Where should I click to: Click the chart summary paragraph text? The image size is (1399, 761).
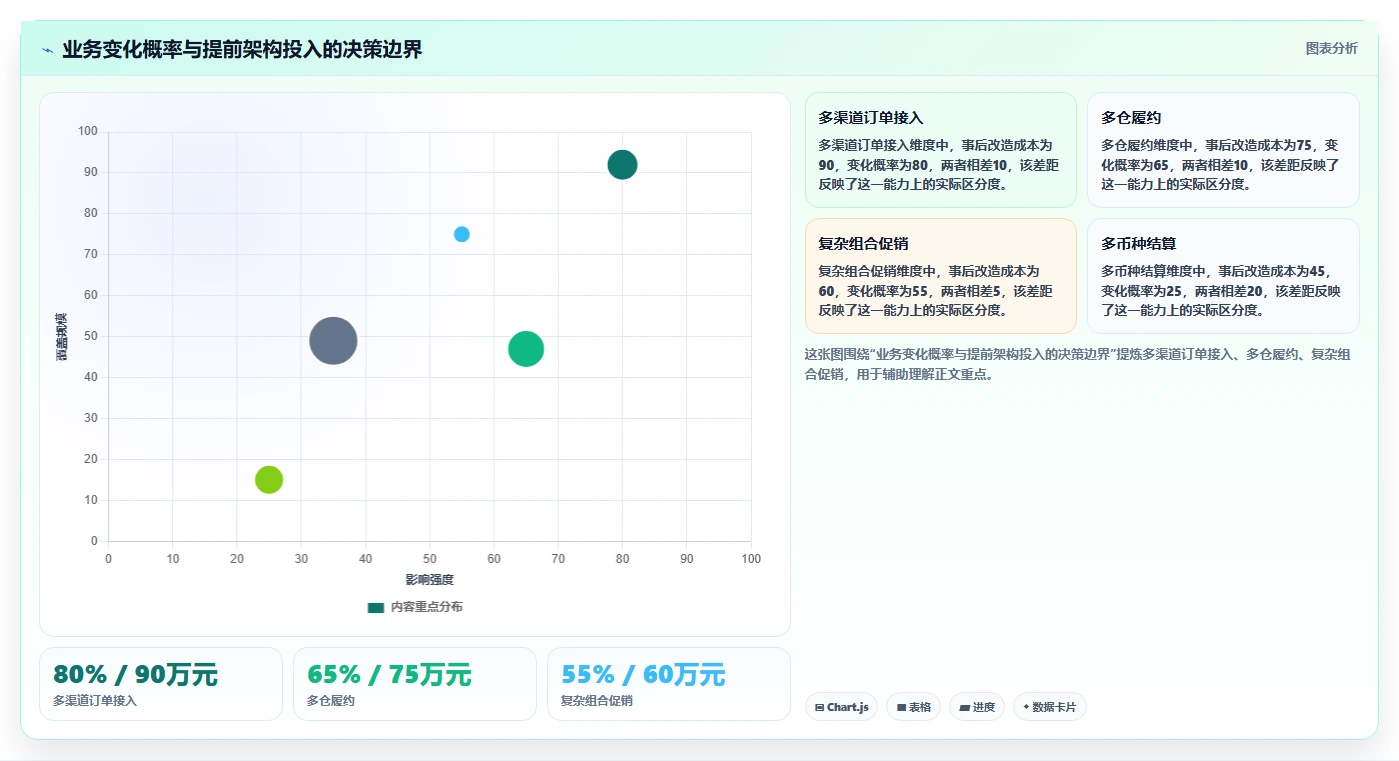coord(1079,365)
